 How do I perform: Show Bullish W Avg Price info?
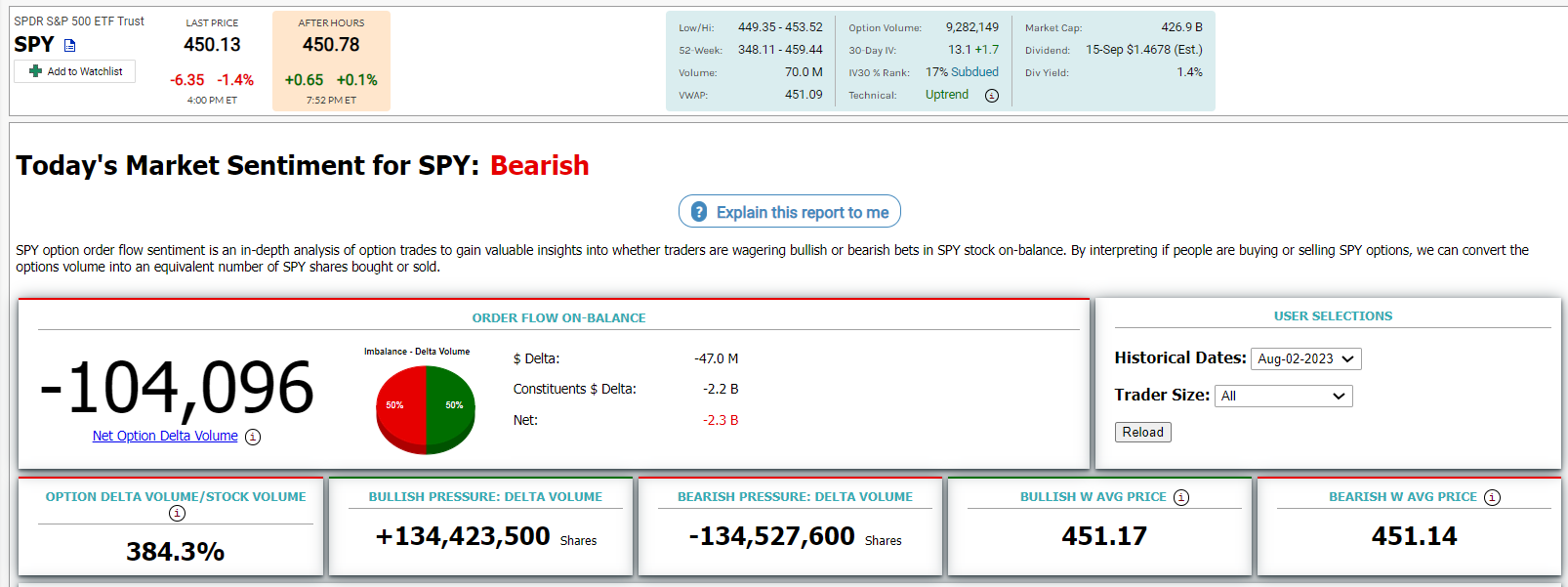pos(1181,497)
